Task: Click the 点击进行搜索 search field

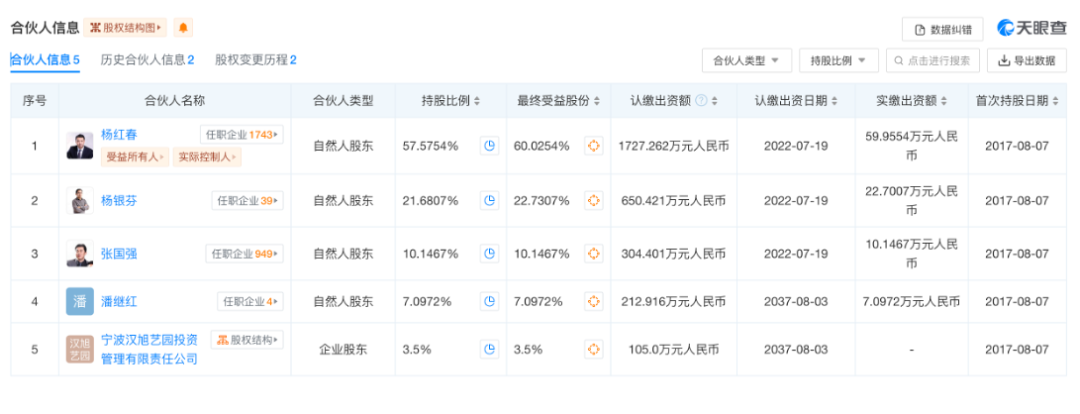Action: (x=932, y=61)
